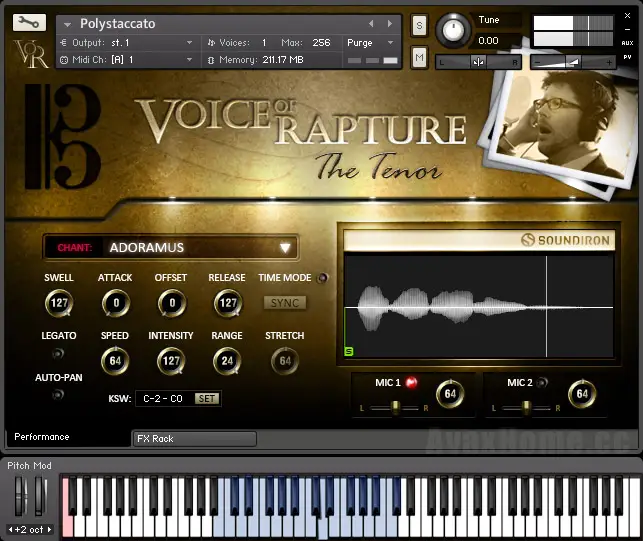643x541 pixels.
Task: Click the Swell knob
Action: click(59, 303)
